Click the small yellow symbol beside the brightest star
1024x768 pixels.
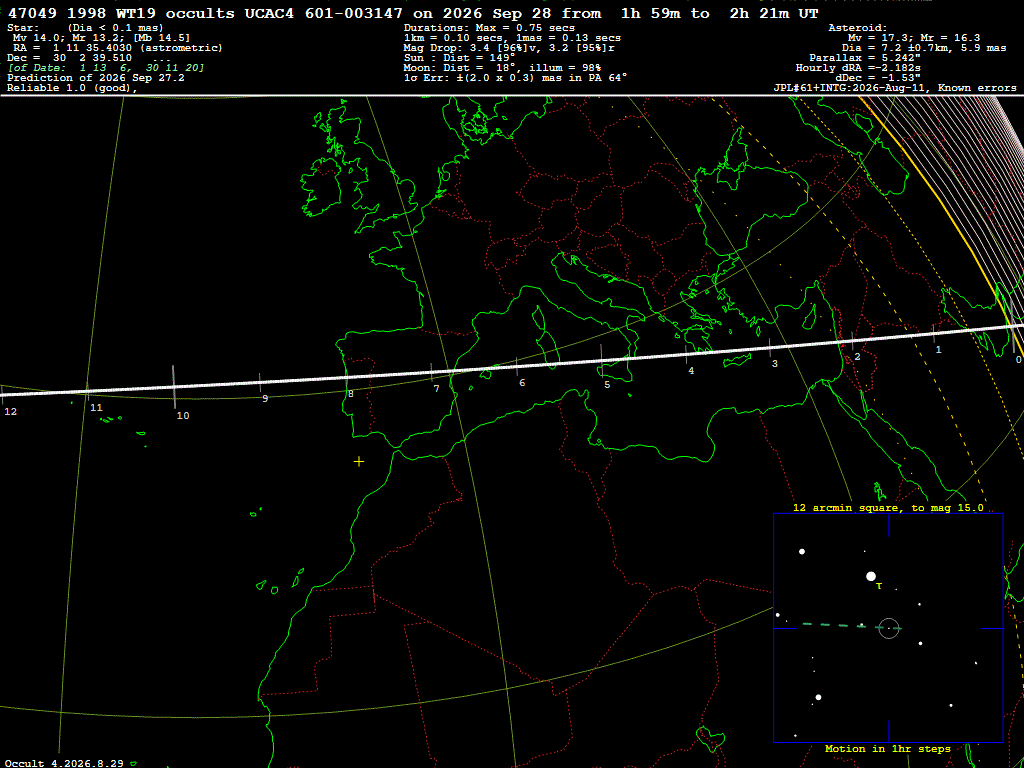tap(879, 586)
